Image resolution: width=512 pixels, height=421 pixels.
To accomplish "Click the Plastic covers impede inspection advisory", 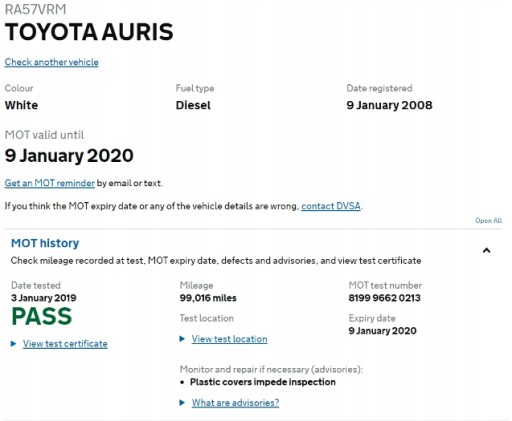I will pyautogui.click(x=263, y=382).
